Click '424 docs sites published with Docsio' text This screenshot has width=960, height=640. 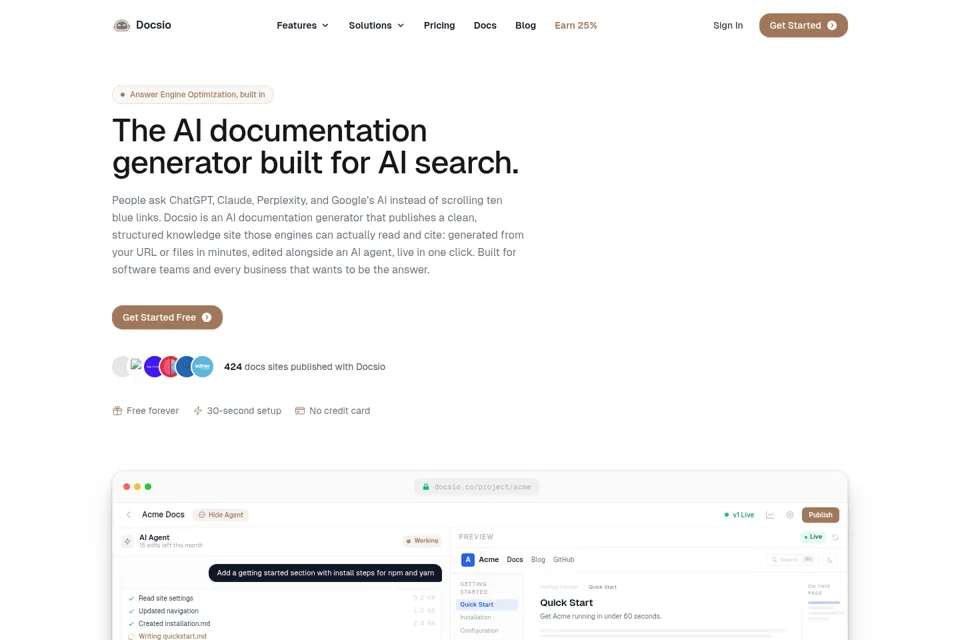(x=304, y=367)
